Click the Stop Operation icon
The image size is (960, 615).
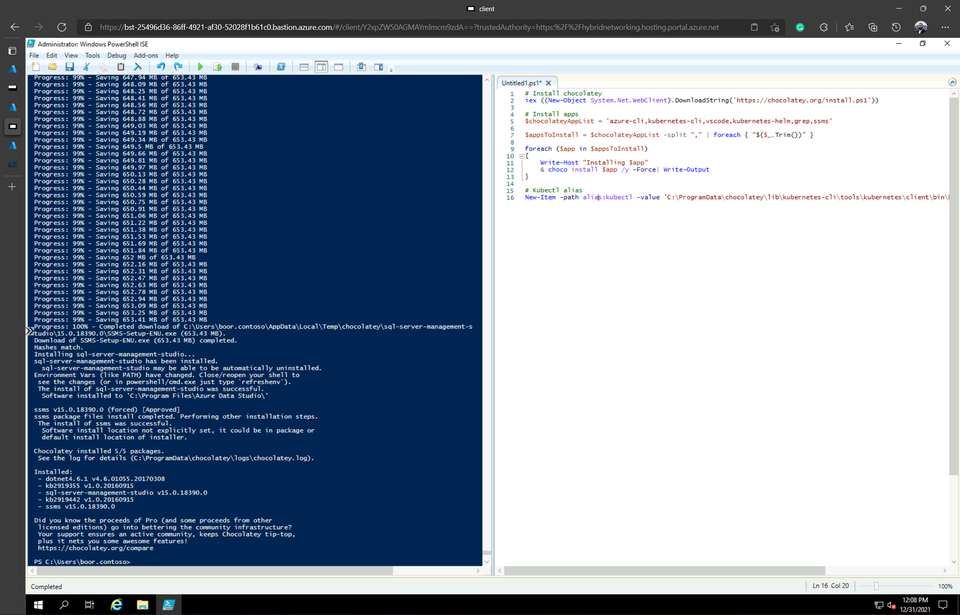233,66
